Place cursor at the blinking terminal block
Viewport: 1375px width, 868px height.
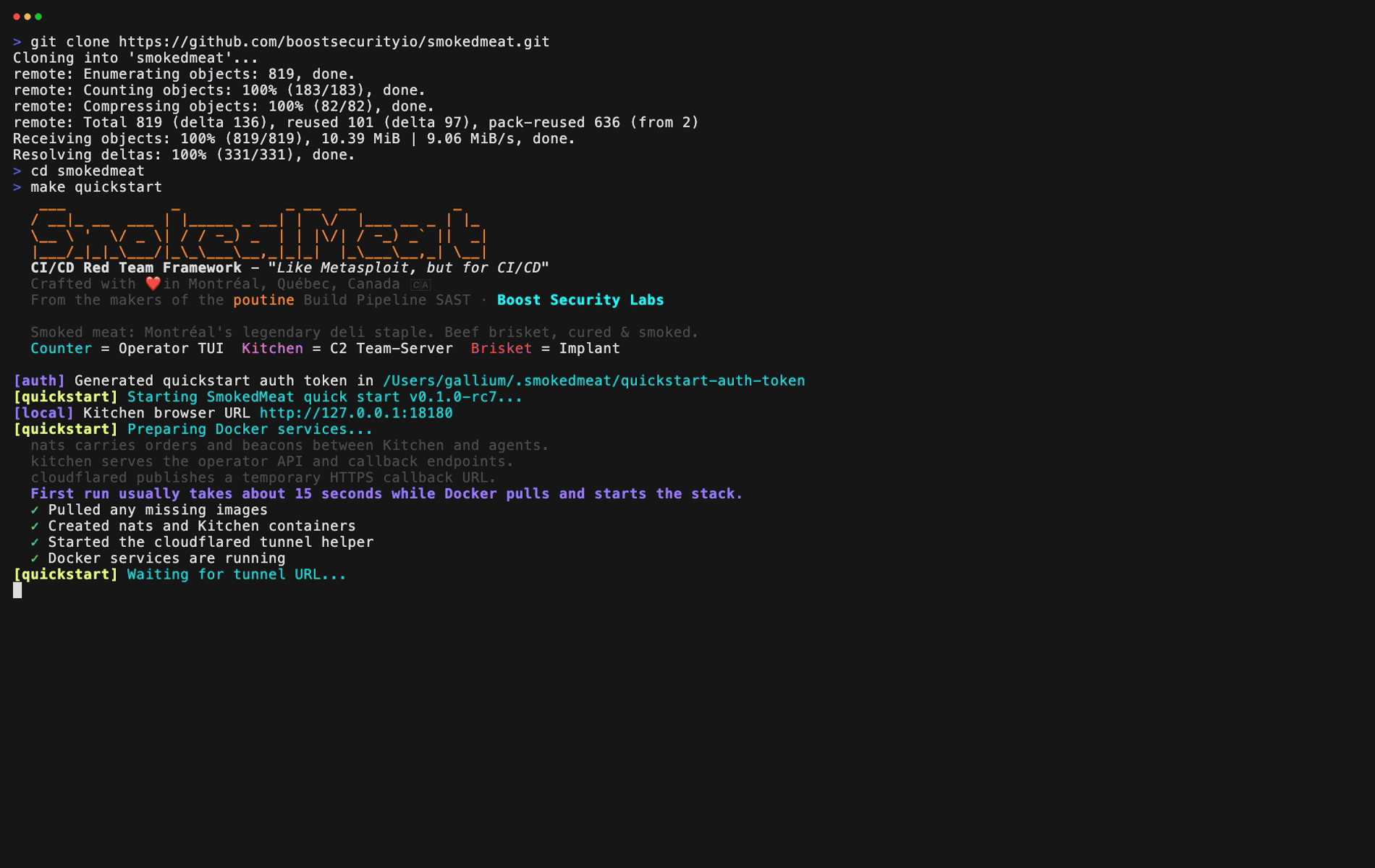[17, 590]
